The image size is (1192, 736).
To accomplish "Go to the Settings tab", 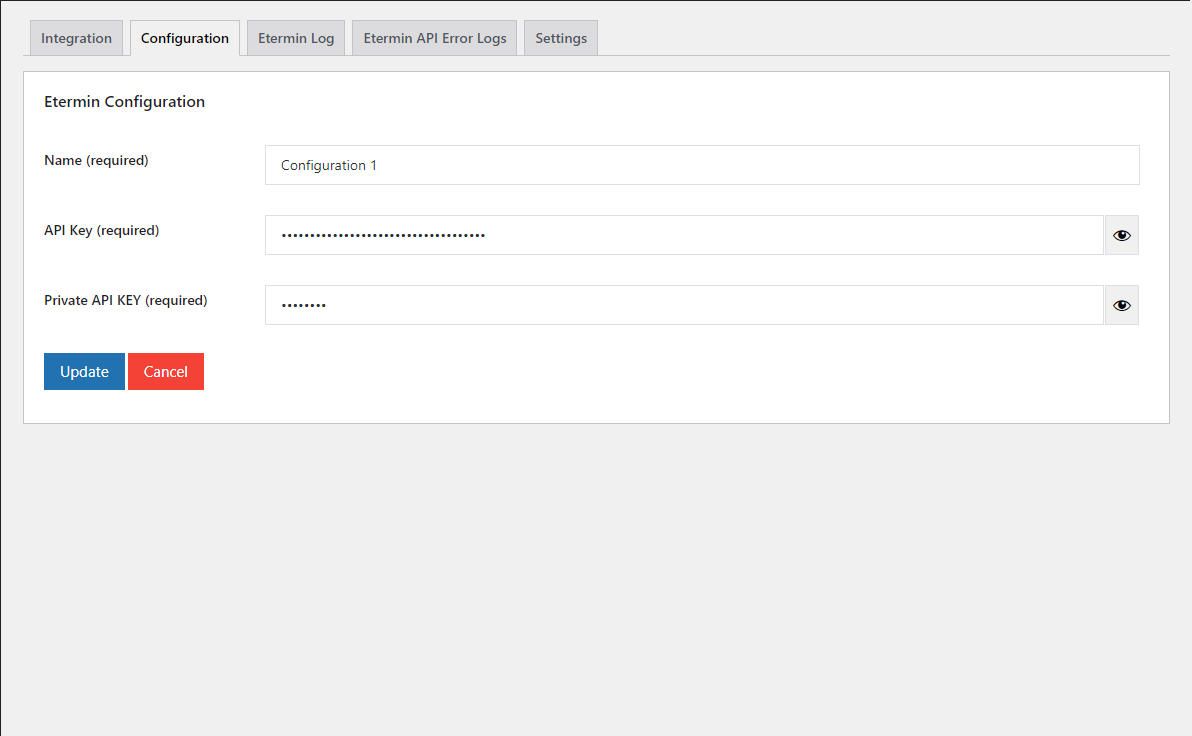I will click(x=561, y=38).
